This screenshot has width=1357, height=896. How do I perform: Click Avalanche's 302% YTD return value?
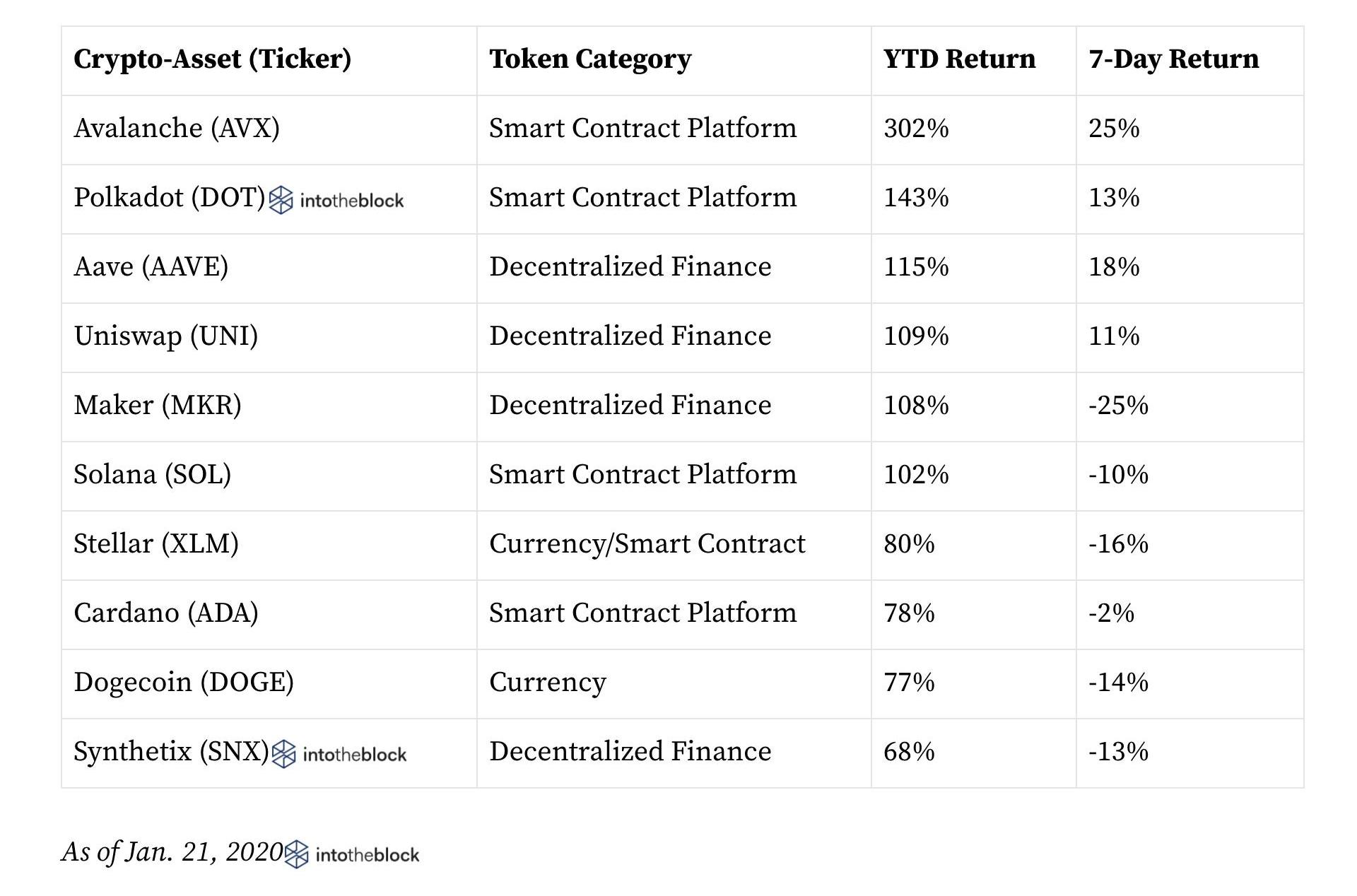916,129
